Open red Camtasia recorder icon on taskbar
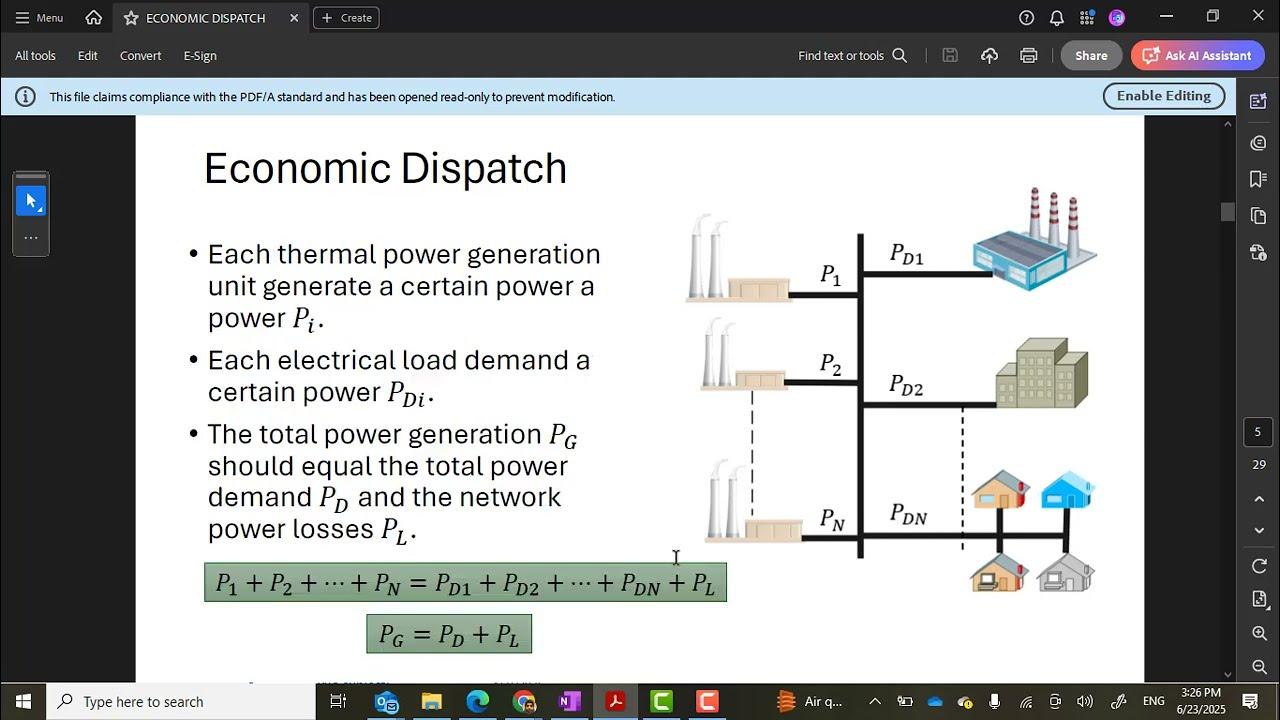Viewport: 1280px width, 720px height. tap(707, 702)
